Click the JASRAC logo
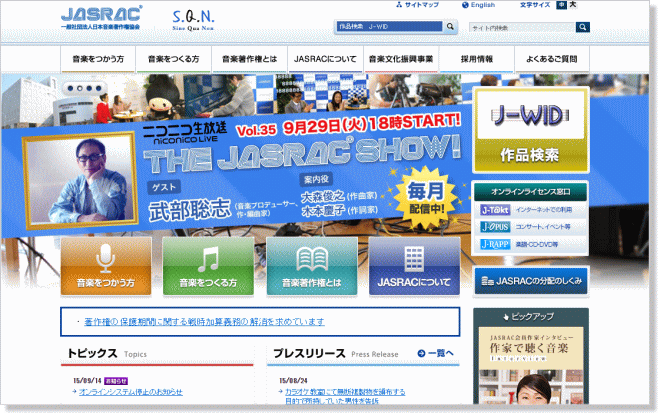This screenshot has width=658, height=413. pyautogui.click(x=101, y=17)
